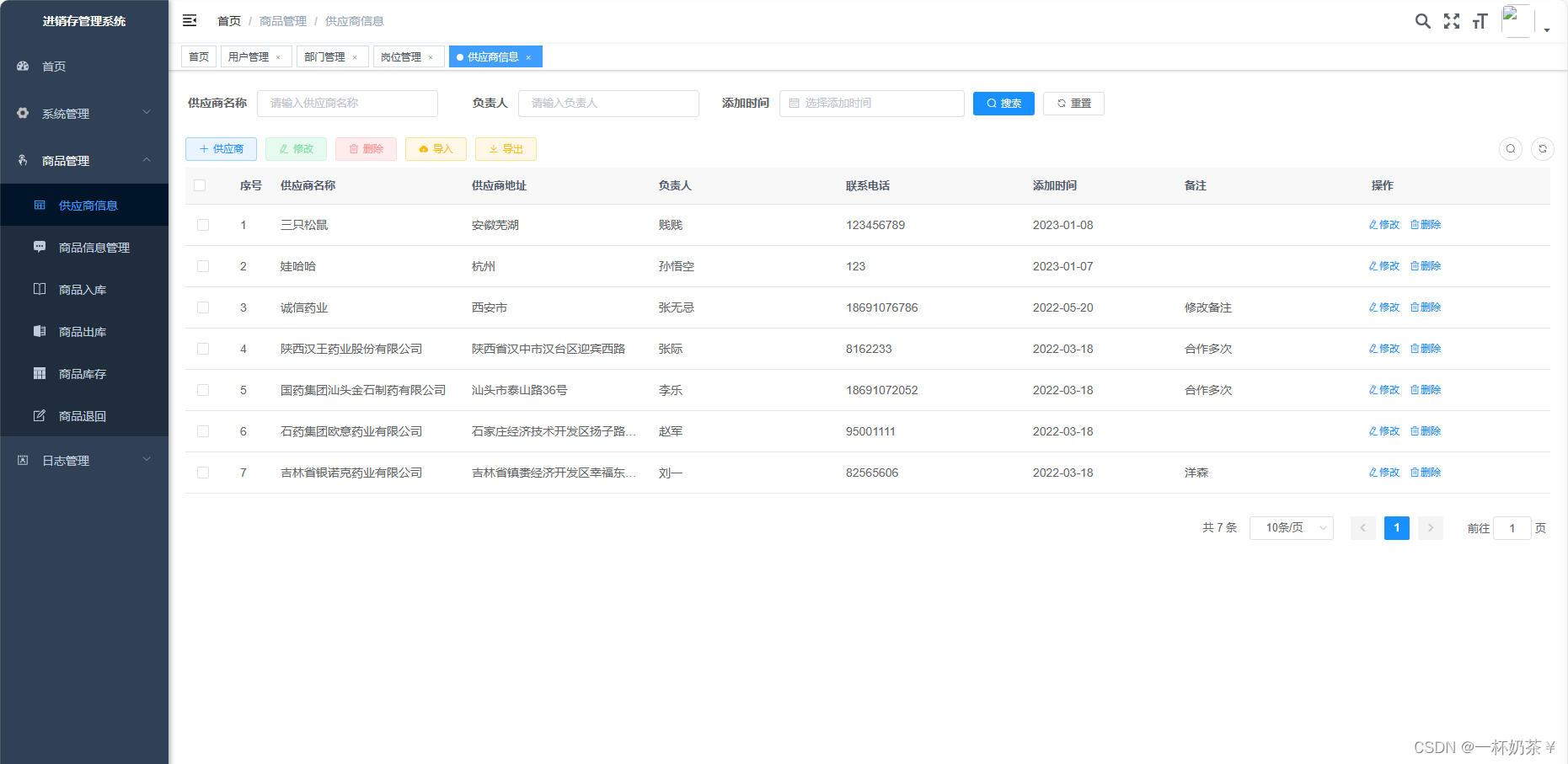Open the top-bar search magnifier icon

click(1422, 21)
